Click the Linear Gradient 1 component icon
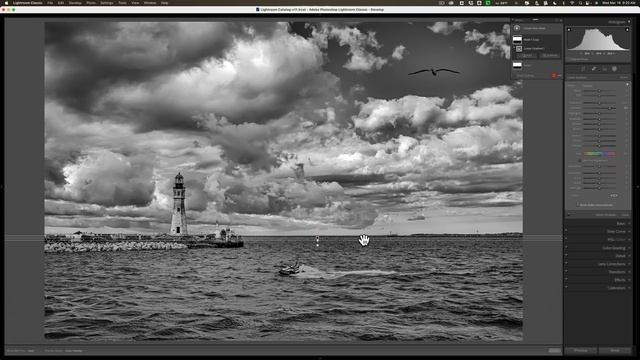640x360 pixels. [519, 49]
